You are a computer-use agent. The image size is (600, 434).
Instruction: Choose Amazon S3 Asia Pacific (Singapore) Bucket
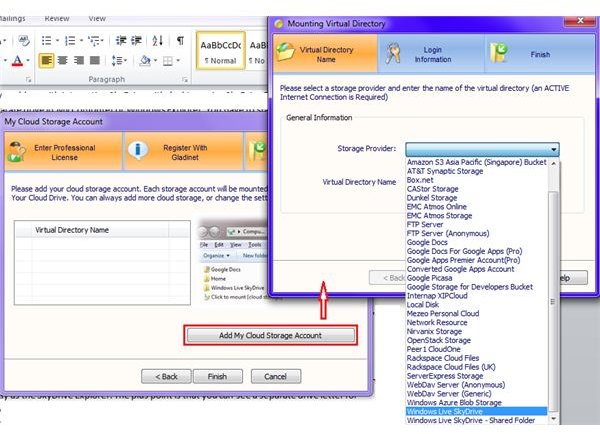pyautogui.click(x=476, y=162)
